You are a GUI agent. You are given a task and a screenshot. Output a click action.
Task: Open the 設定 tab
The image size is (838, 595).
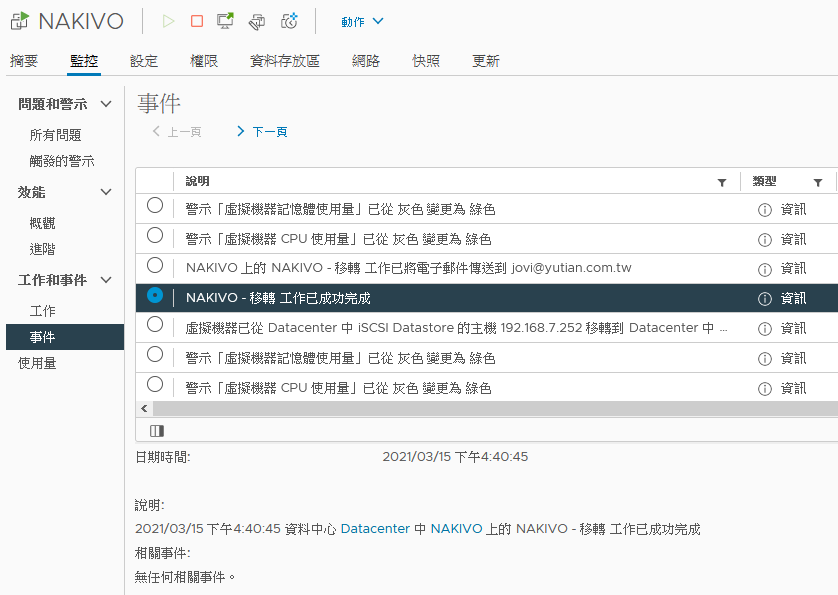pyautogui.click(x=144, y=61)
